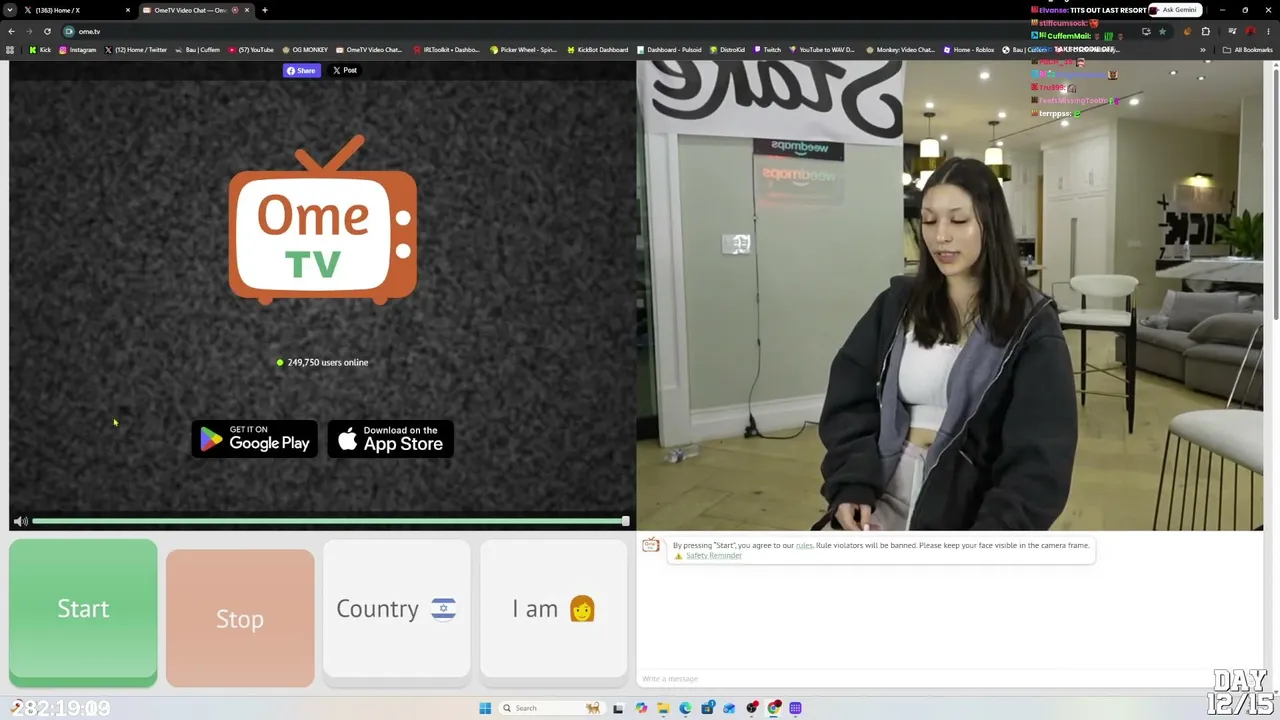
Task: Start a new OmeTV video chat
Action: point(83,612)
